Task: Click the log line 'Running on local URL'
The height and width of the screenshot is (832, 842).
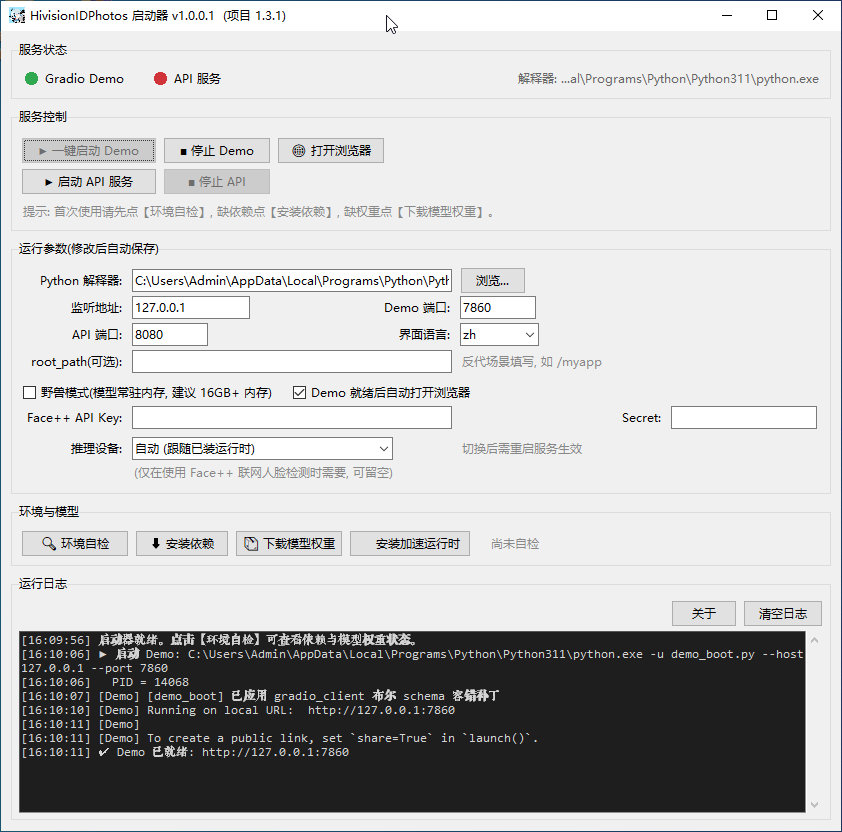Action: 238,710
